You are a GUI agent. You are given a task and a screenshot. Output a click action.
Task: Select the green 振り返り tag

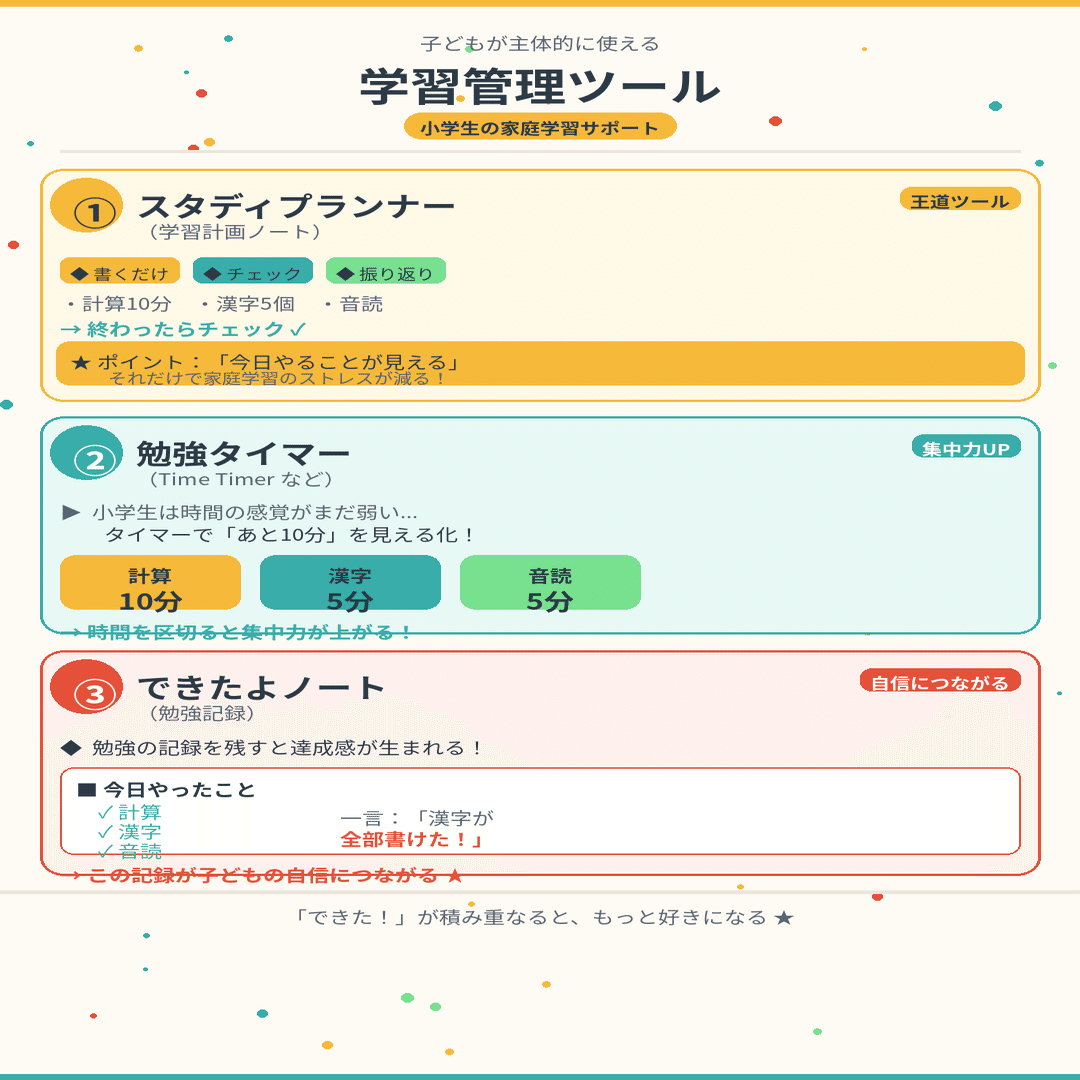coord(386,272)
